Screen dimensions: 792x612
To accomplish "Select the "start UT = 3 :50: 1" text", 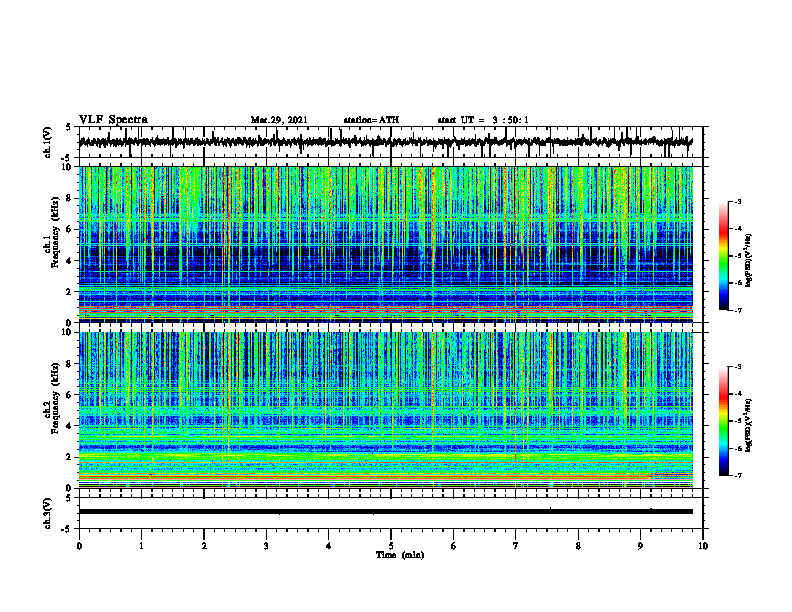I will pyautogui.click(x=483, y=120).
